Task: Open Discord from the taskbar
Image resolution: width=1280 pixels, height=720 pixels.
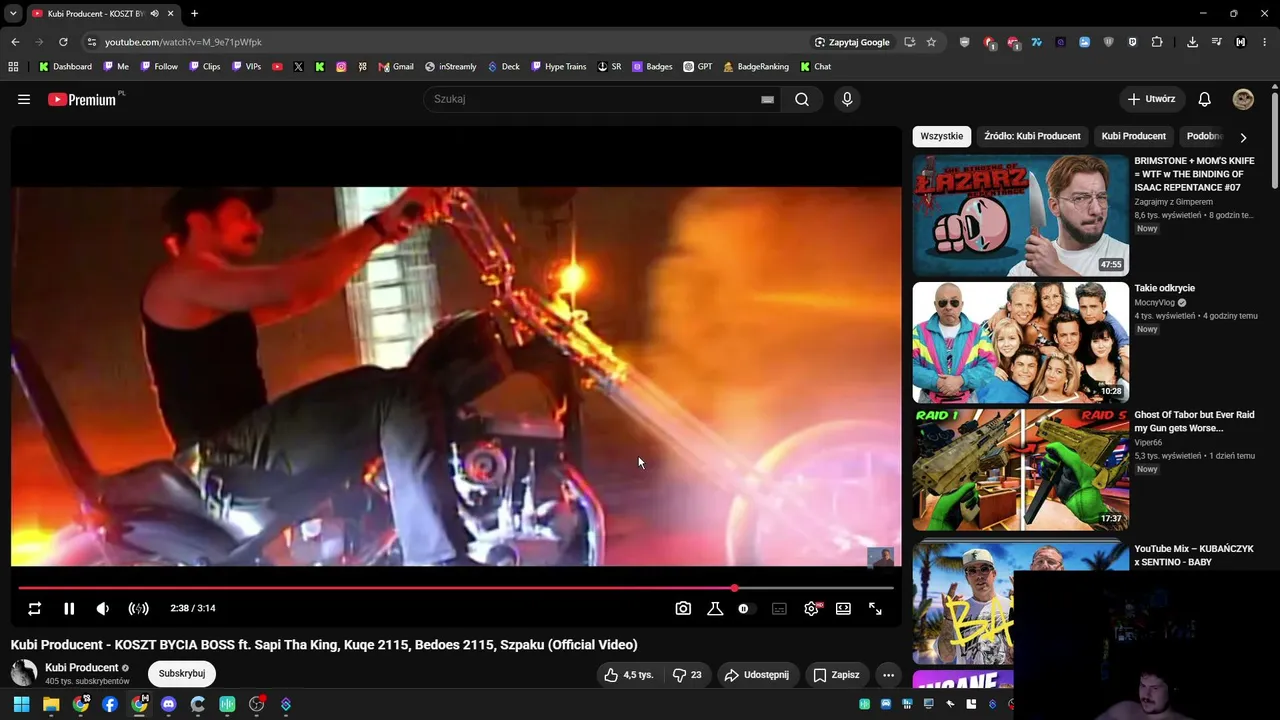Action: [168, 704]
